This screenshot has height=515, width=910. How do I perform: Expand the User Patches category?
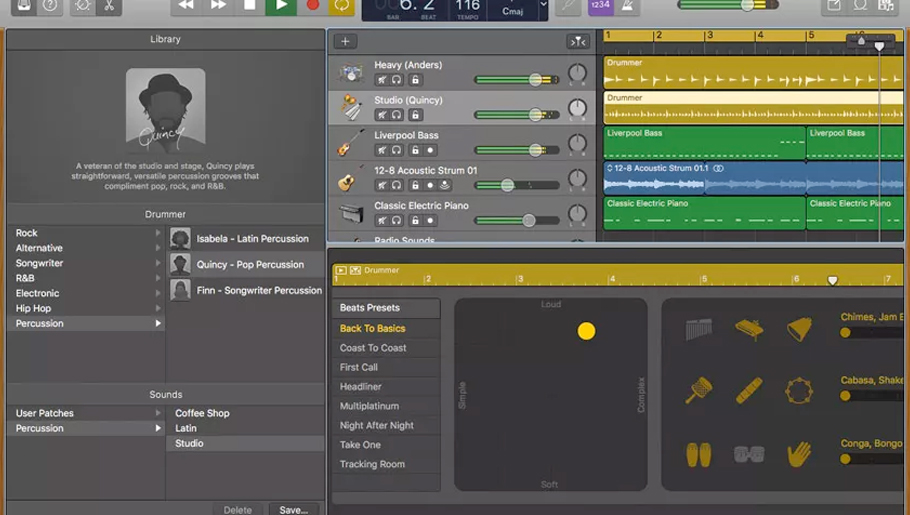coord(85,413)
